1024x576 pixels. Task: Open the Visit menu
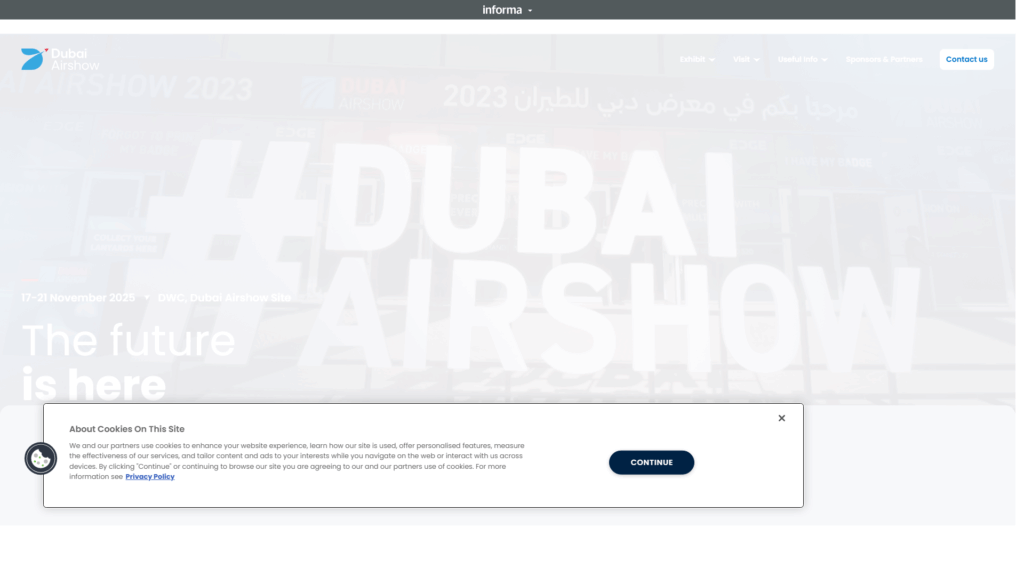pos(746,59)
